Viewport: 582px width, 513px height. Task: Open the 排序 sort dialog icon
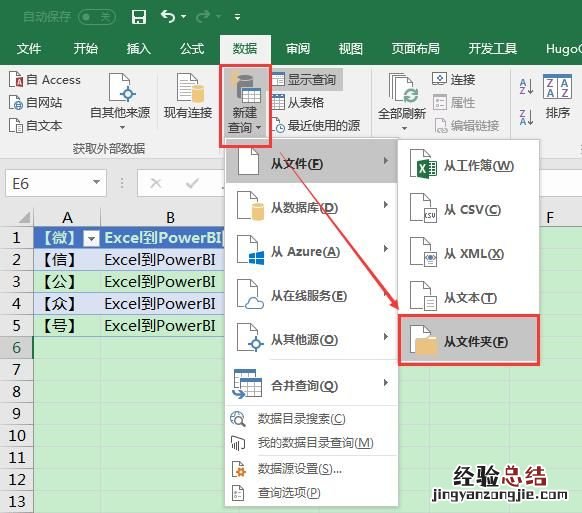coord(558,96)
